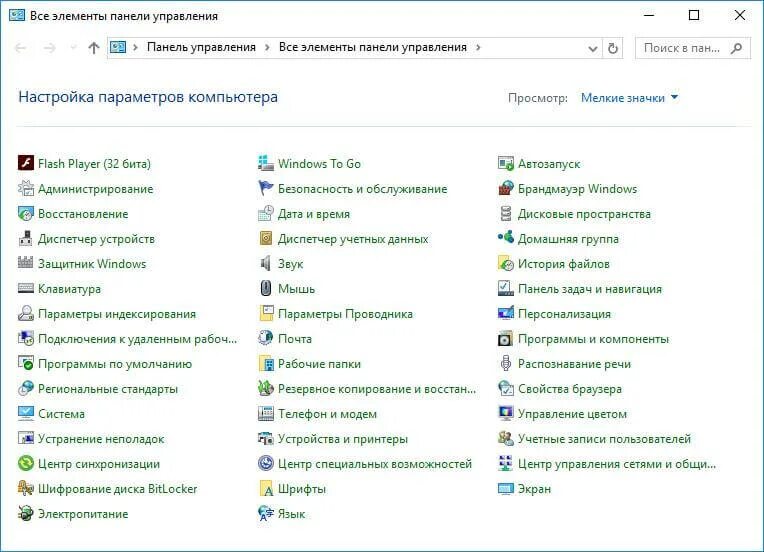Image resolution: width=764 pixels, height=552 pixels.
Task: Open Устранение неполадок link
Action: (x=101, y=439)
